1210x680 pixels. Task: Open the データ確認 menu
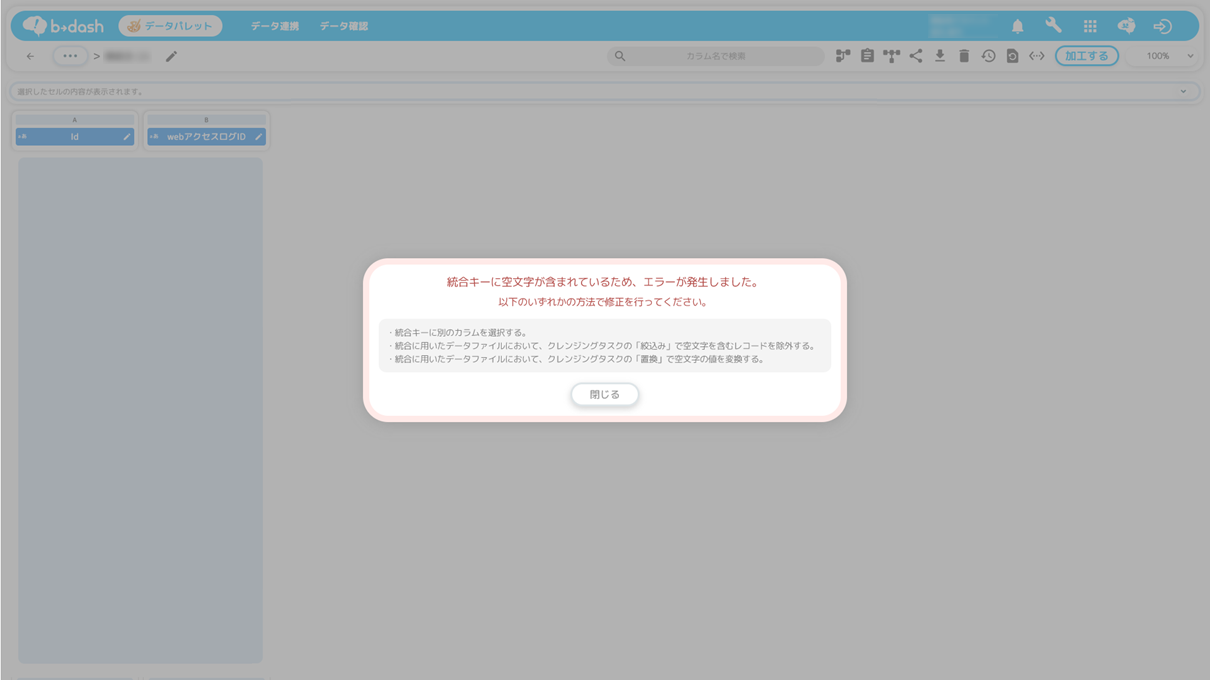344,26
